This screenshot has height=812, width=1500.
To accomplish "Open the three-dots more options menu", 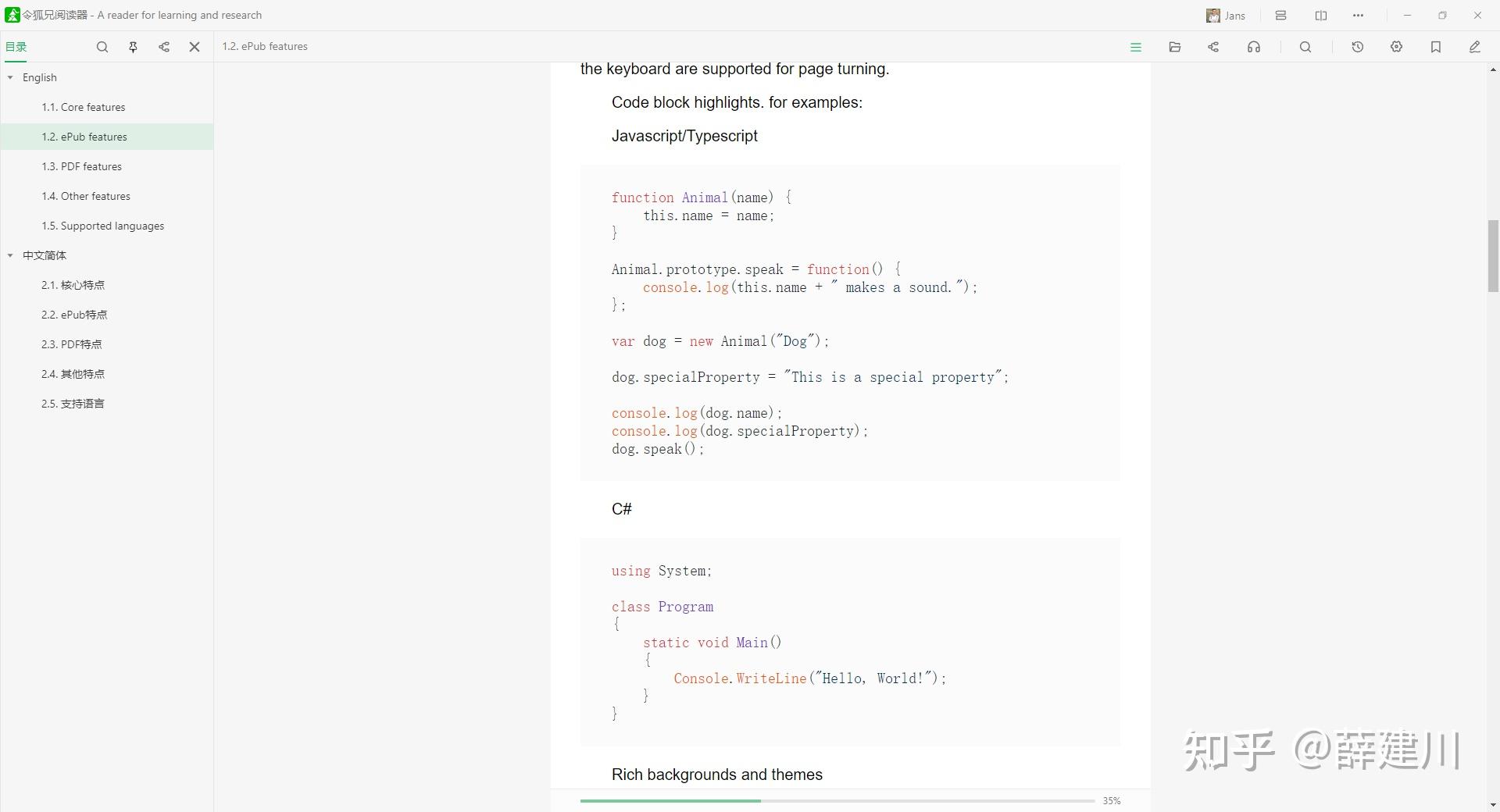I will (1358, 16).
